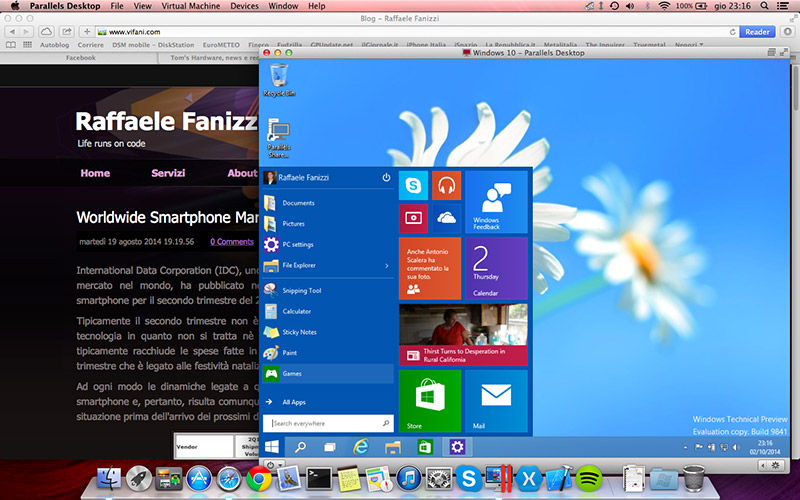Open Pictures in the Start menu
The image size is (800, 500).
click(328, 223)
